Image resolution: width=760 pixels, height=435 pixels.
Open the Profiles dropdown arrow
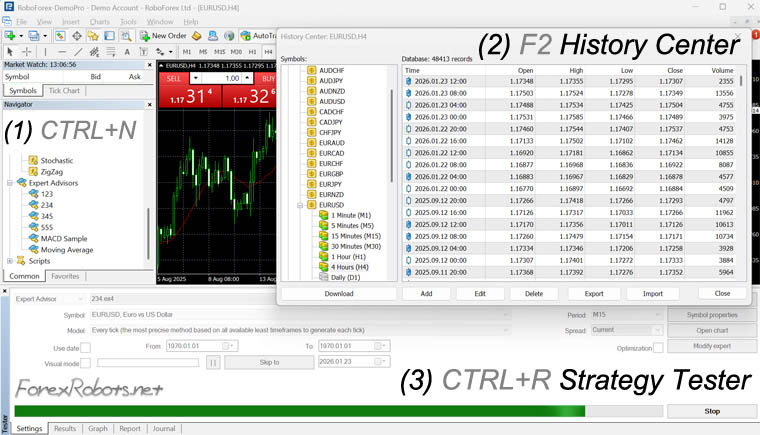click(x=45, y=36)
